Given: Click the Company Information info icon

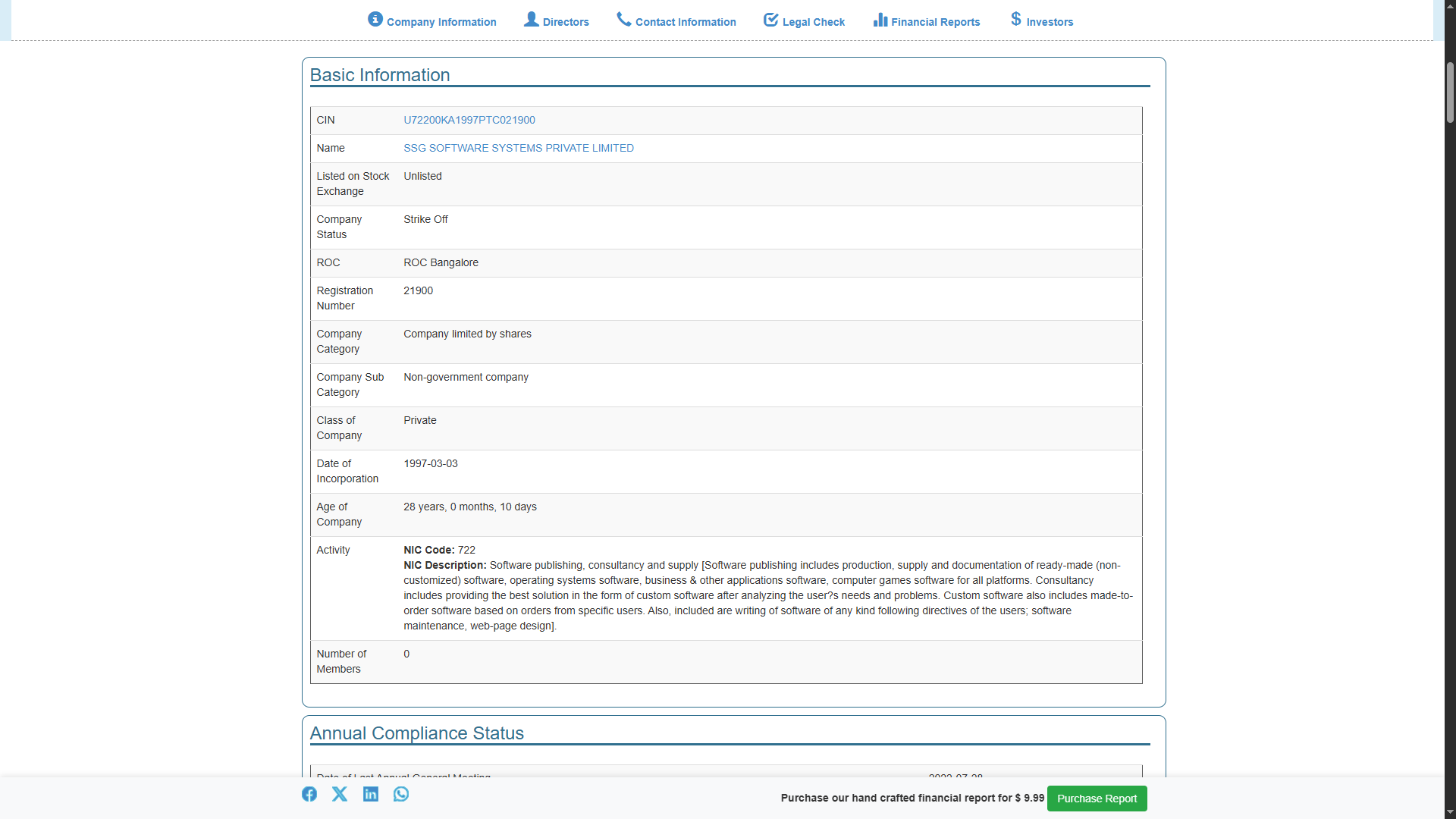Looking at the screenshot, I should pos(375,19).
